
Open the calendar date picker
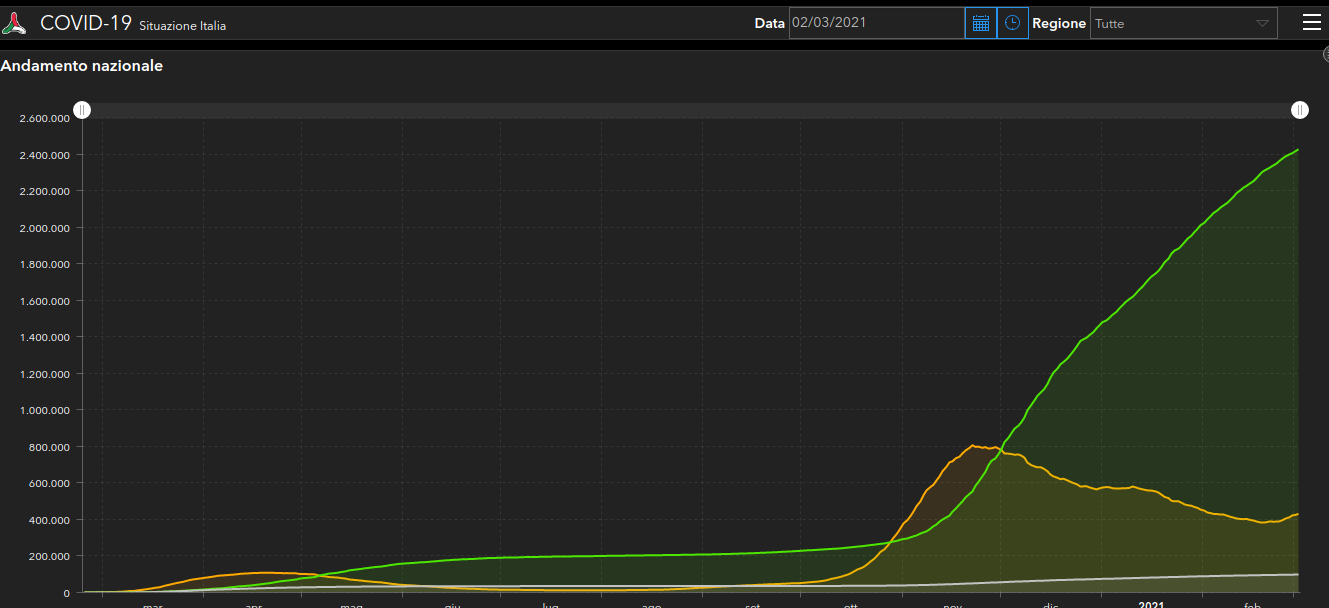coord(981,23)
